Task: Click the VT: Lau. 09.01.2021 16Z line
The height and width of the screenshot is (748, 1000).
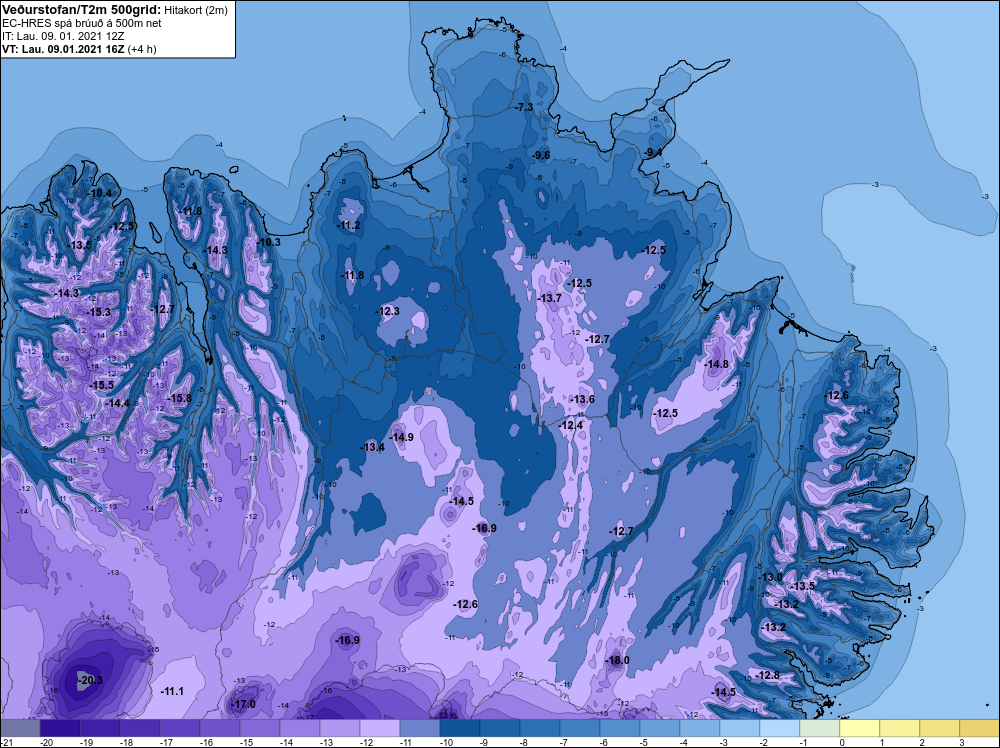Action: coord(63,48)
